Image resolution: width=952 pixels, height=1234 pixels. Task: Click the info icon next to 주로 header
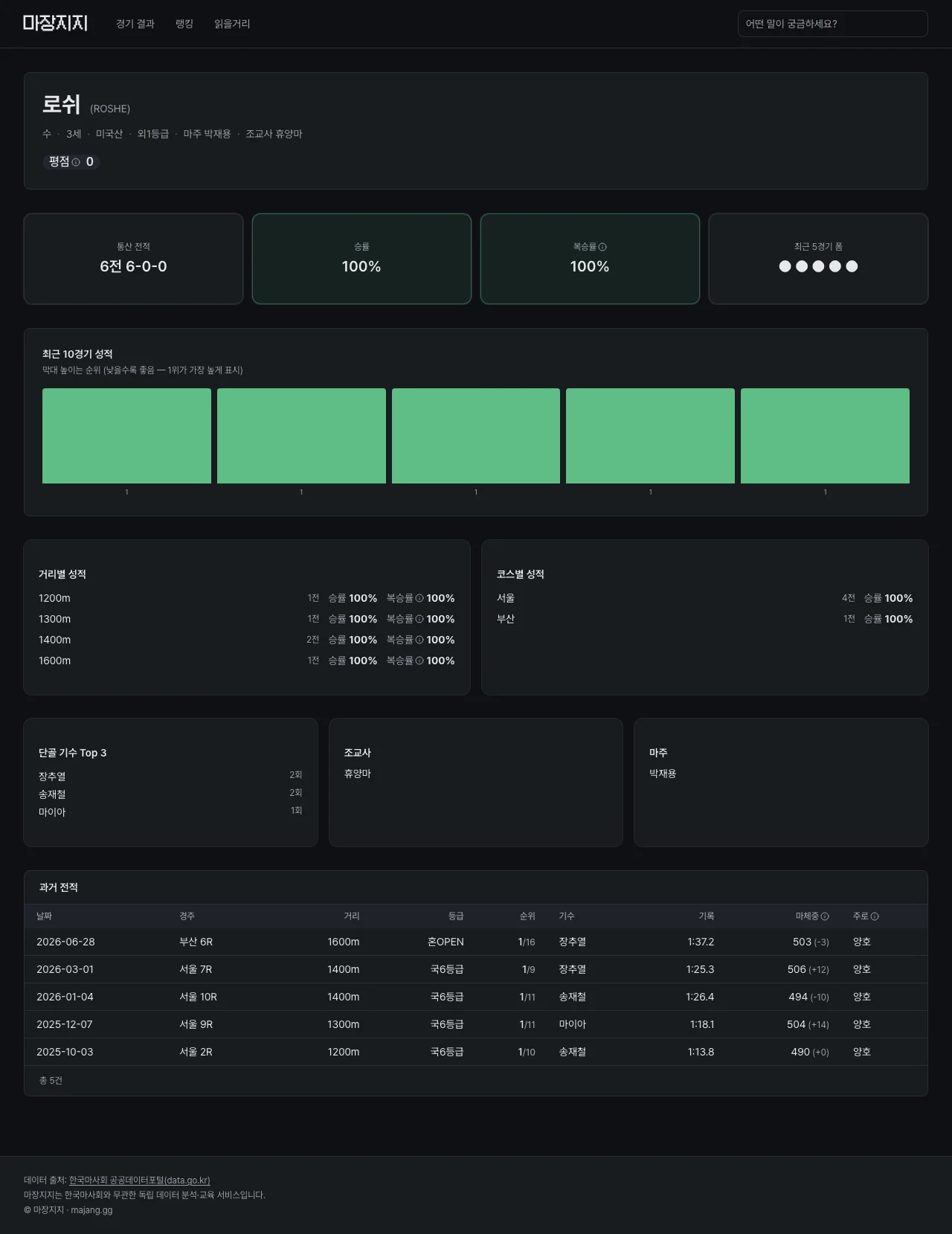[875, 916]
